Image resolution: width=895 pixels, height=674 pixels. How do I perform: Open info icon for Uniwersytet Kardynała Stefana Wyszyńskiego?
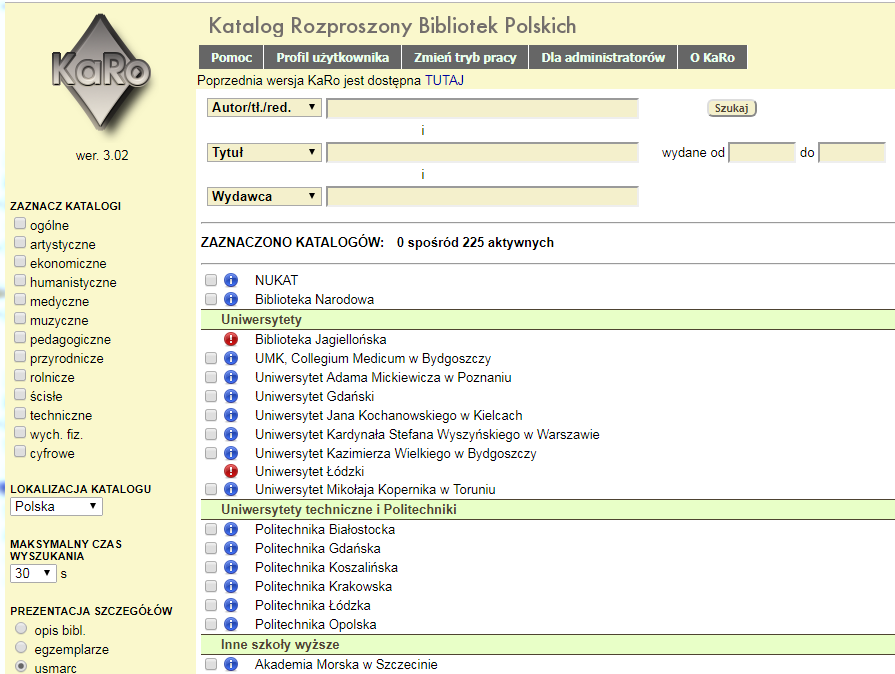point(231,434)
